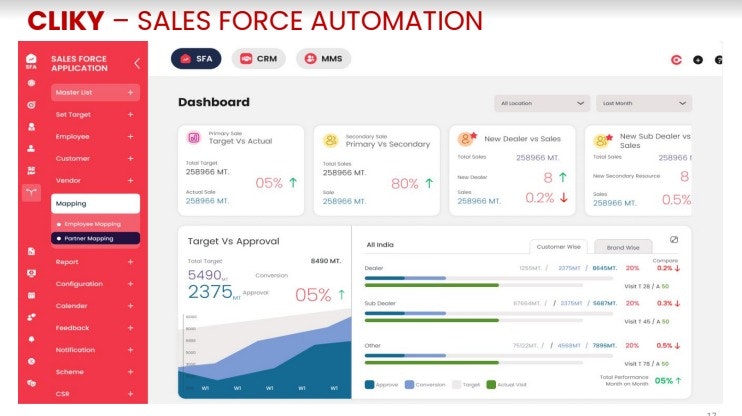Image resolution: width=742 pixels, height=416 pixels.
Task: Expand Set Target with plus sign
Action: pos(130,115)
